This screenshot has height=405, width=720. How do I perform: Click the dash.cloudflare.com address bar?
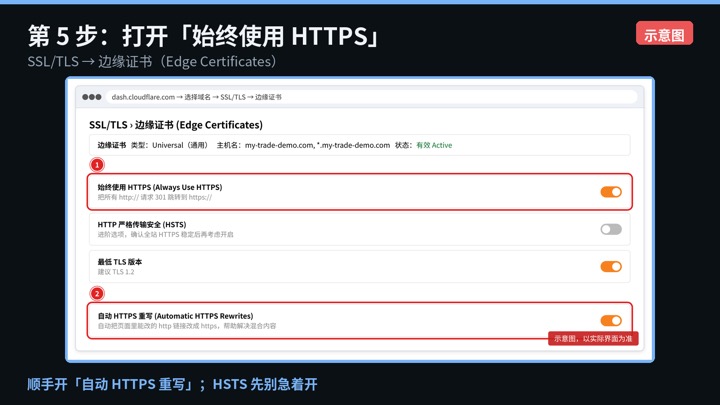point(371,97)
